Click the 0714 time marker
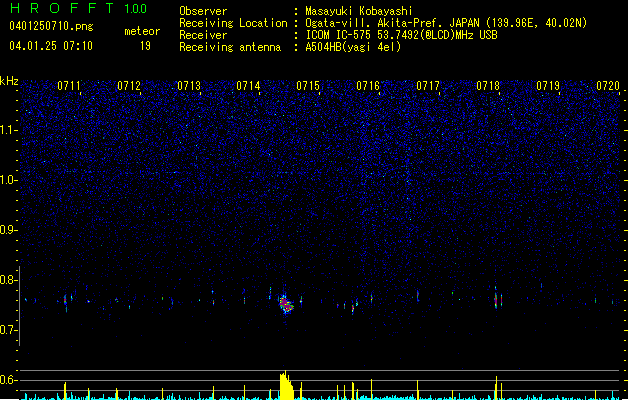The image size is (629, 400). (x=248, y=86)
